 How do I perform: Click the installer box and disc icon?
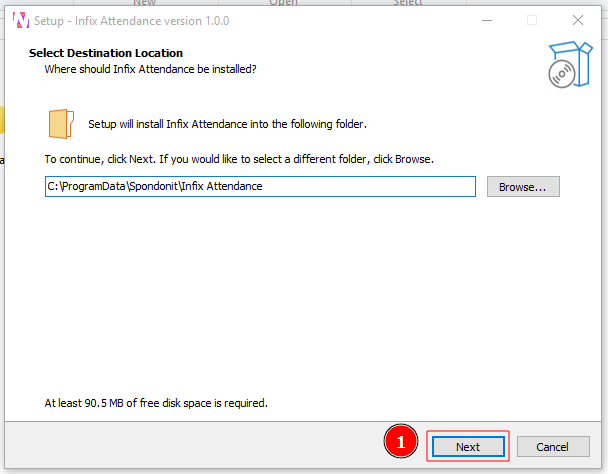tap(570, 65)
